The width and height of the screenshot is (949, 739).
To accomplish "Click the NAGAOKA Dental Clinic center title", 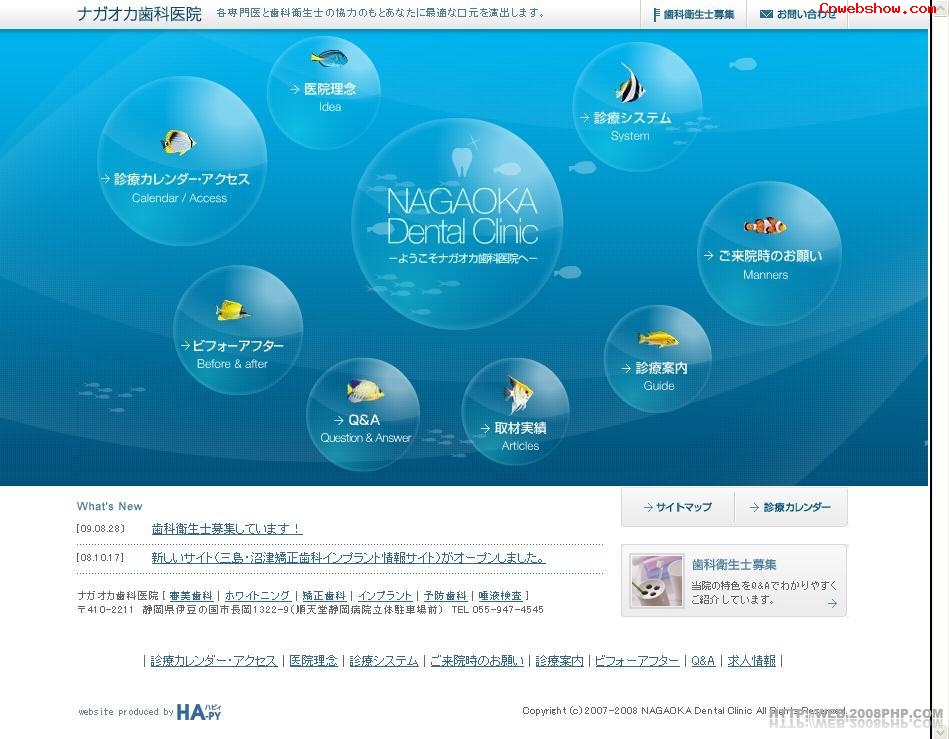I will coord(462,216).
